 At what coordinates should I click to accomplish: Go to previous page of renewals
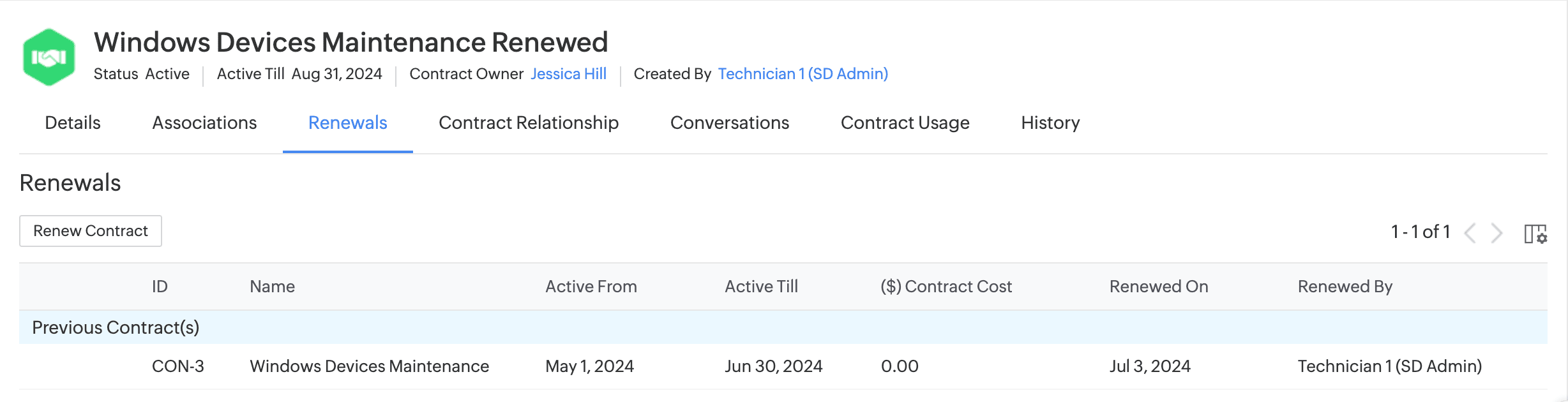point(1470,233)
